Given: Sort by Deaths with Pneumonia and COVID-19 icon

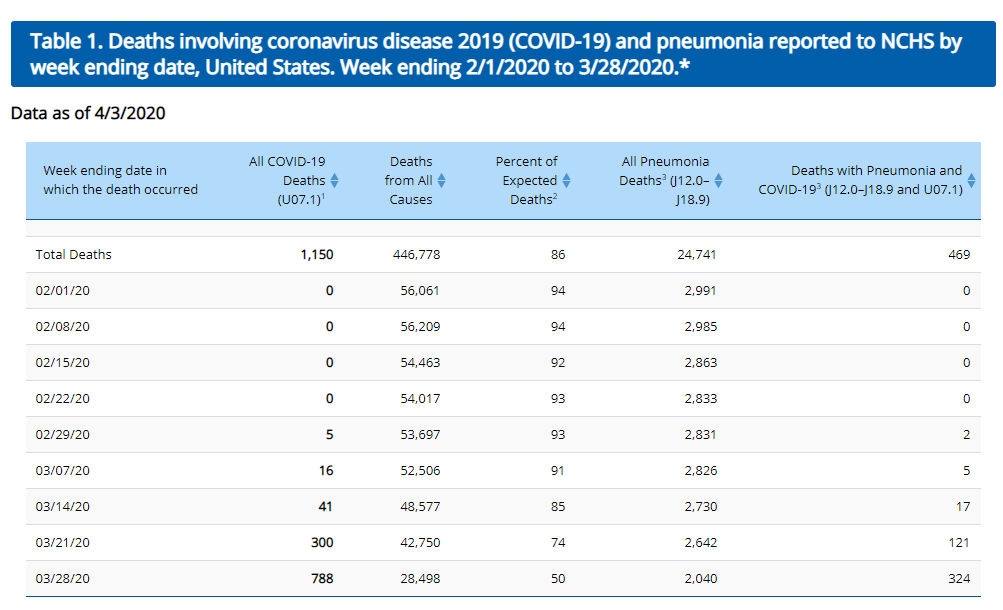Looking at the screenshot, I should click(x=971, y=181).
